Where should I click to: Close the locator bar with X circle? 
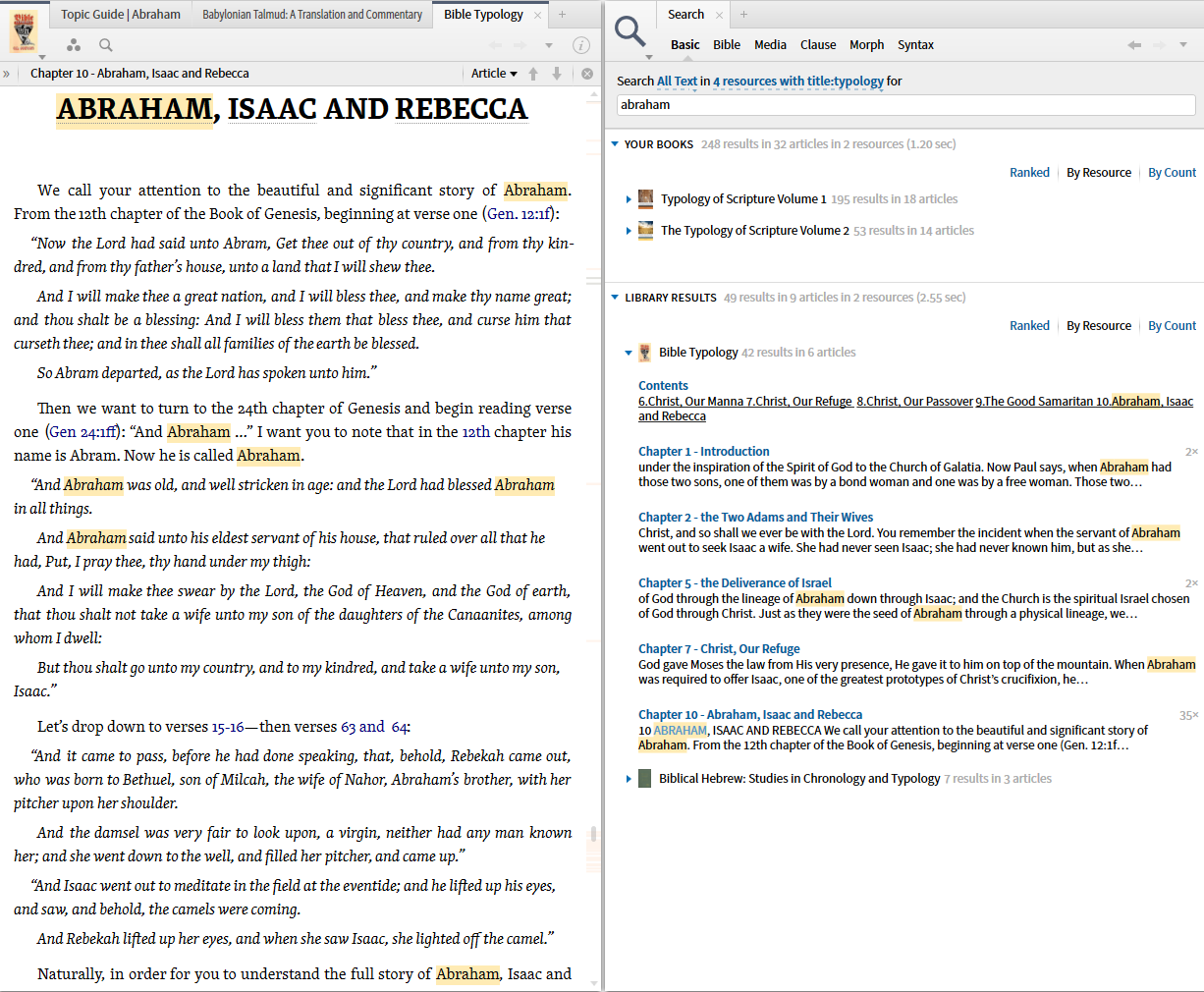pyautogui.click(x=587, y=74)
